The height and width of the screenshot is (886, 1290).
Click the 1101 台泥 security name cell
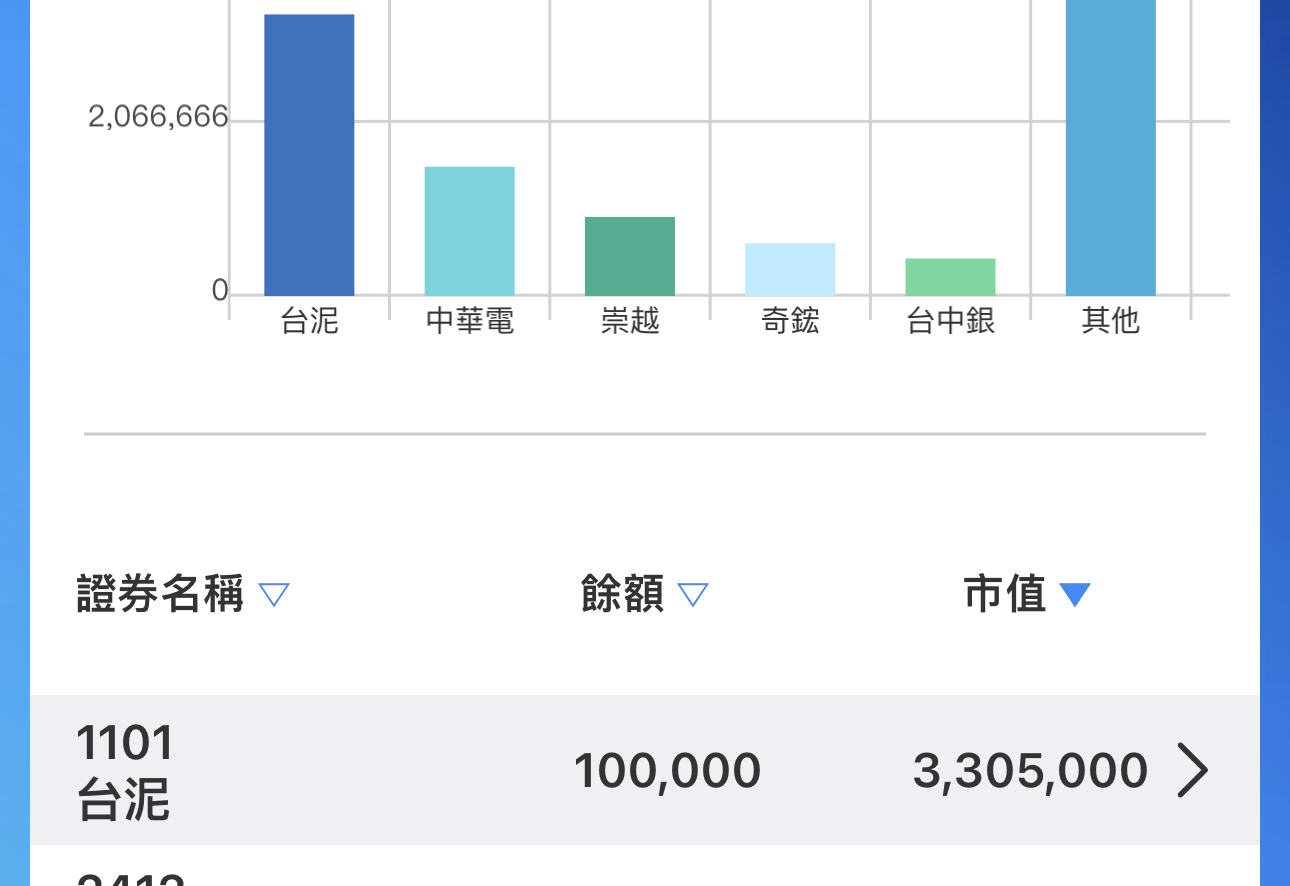point(125,771)
